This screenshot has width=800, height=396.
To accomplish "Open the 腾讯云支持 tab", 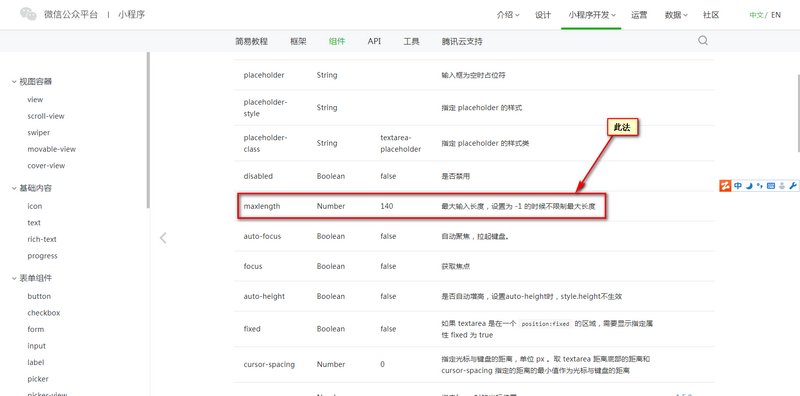I will (x=462, y=41).
